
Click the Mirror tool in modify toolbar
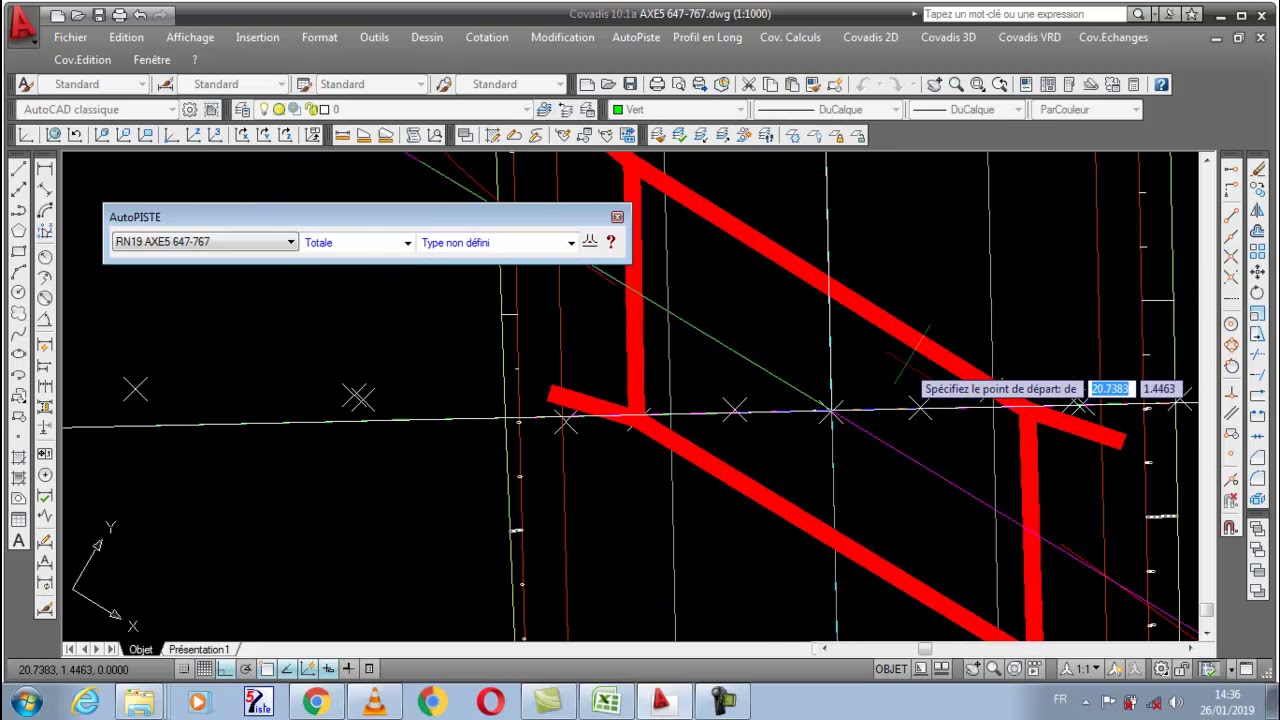pyautogui.click(x=1258, y=211)
